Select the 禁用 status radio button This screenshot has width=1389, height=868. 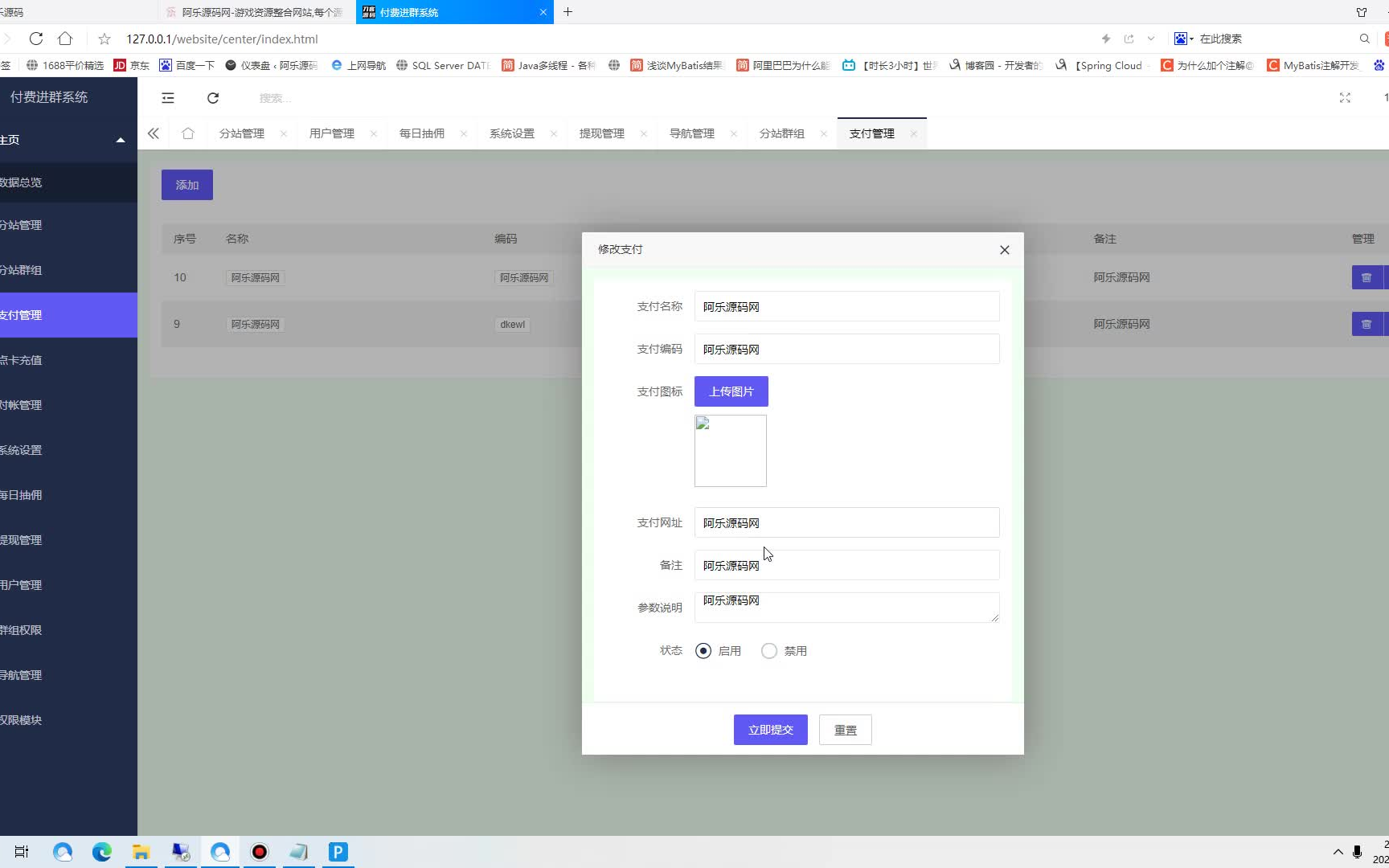tap(769, 651)
